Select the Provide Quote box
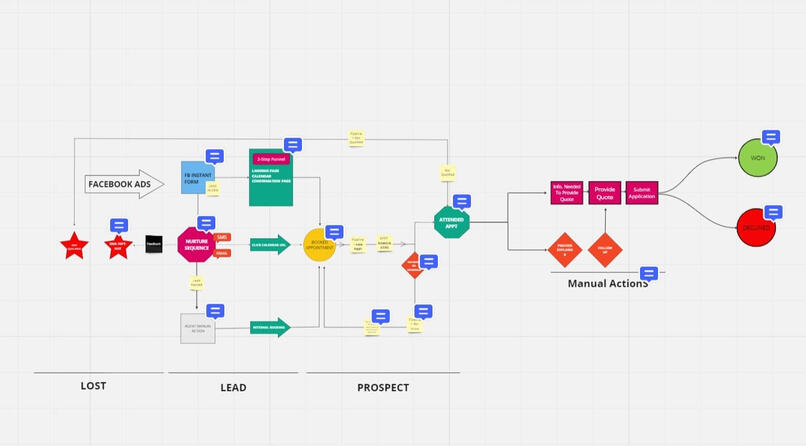This screenshot has width=806, height=446. point(604,193)
